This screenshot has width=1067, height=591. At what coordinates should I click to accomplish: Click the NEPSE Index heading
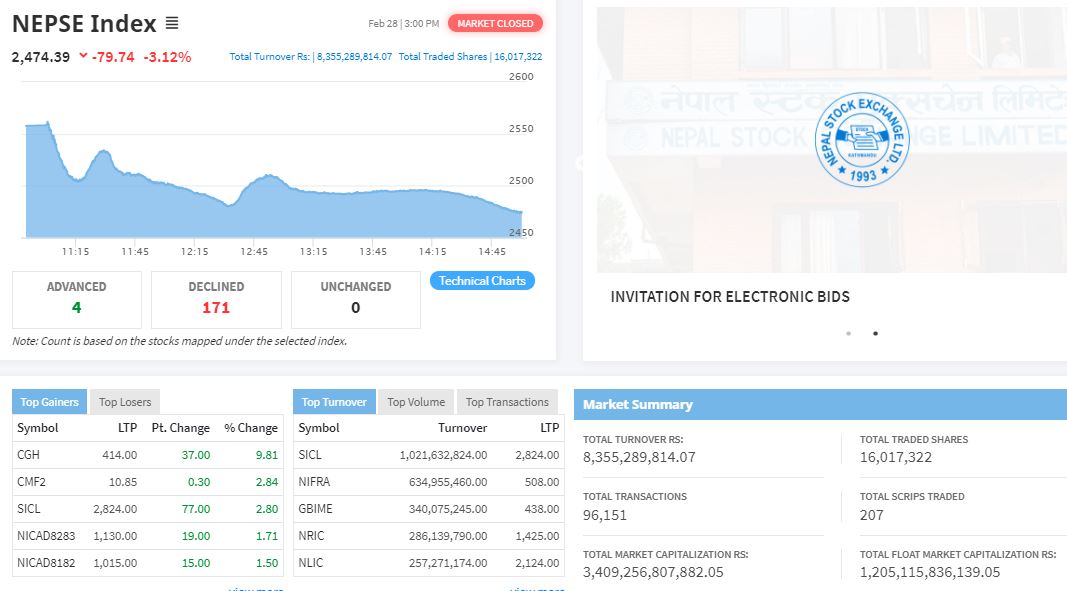click(x=84, y=24)
